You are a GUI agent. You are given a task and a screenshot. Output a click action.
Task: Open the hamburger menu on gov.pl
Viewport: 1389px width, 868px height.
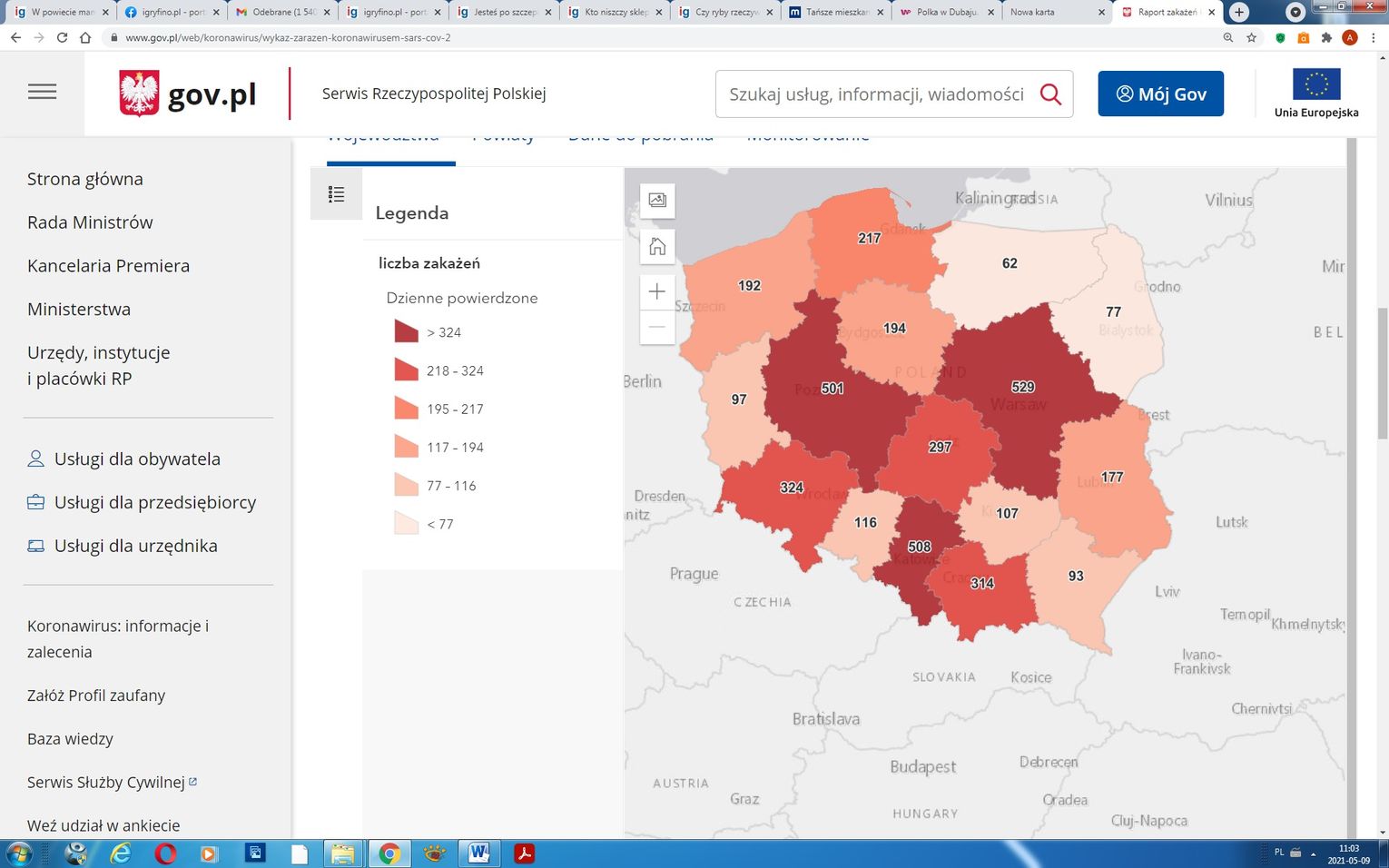pos(42,93)
